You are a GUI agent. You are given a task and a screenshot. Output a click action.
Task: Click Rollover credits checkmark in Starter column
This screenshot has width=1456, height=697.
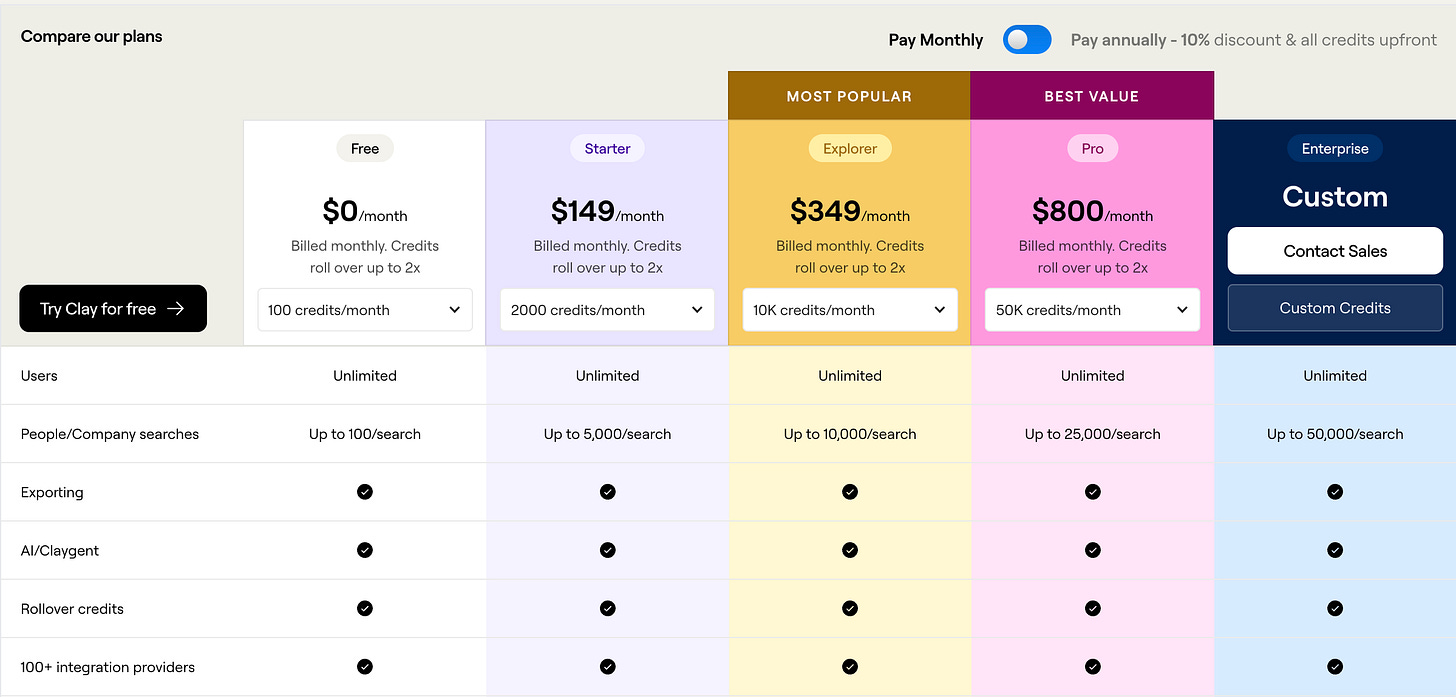pos(607,608)
